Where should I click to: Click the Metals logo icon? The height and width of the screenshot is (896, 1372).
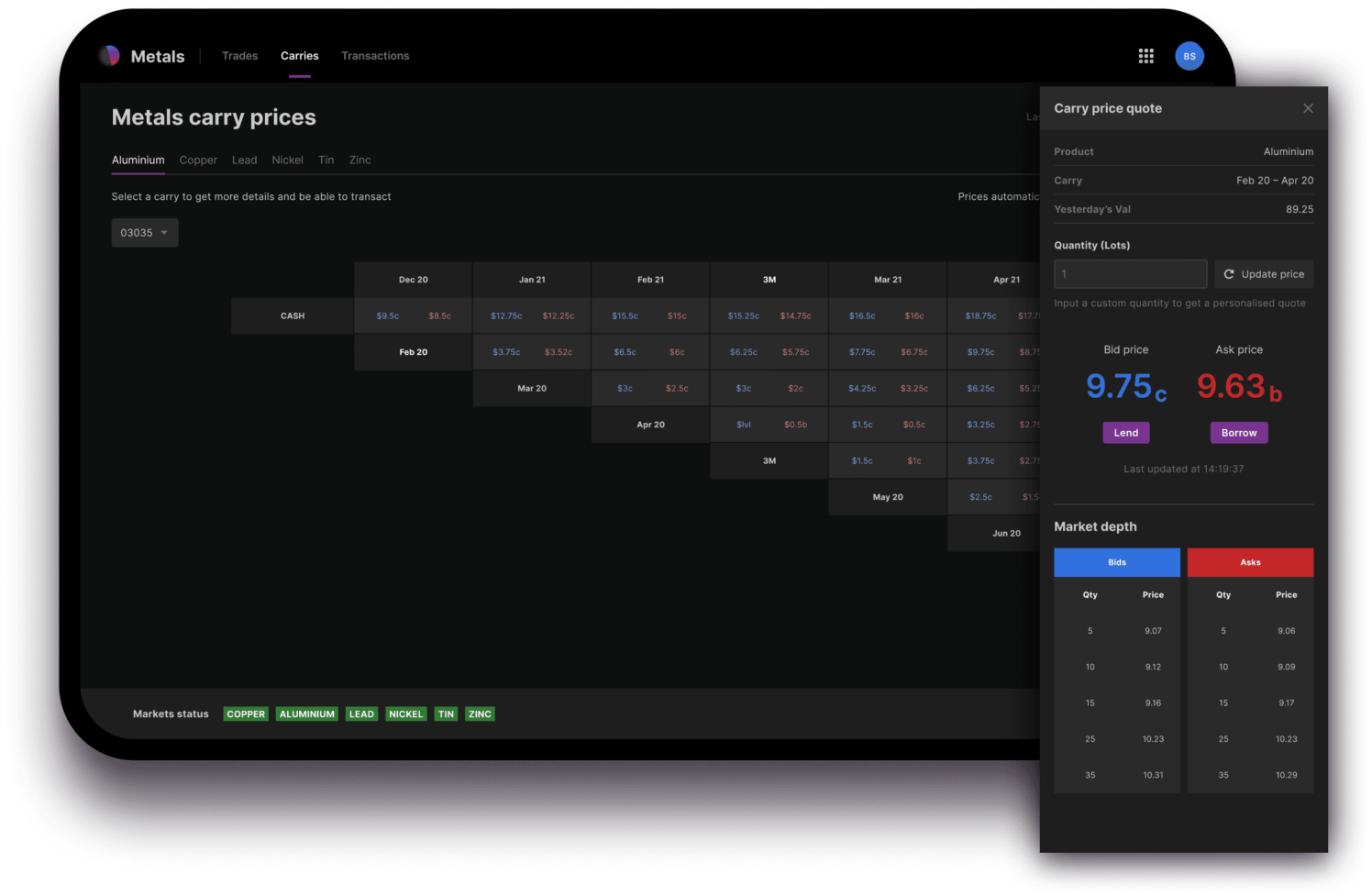click(109, 56)
